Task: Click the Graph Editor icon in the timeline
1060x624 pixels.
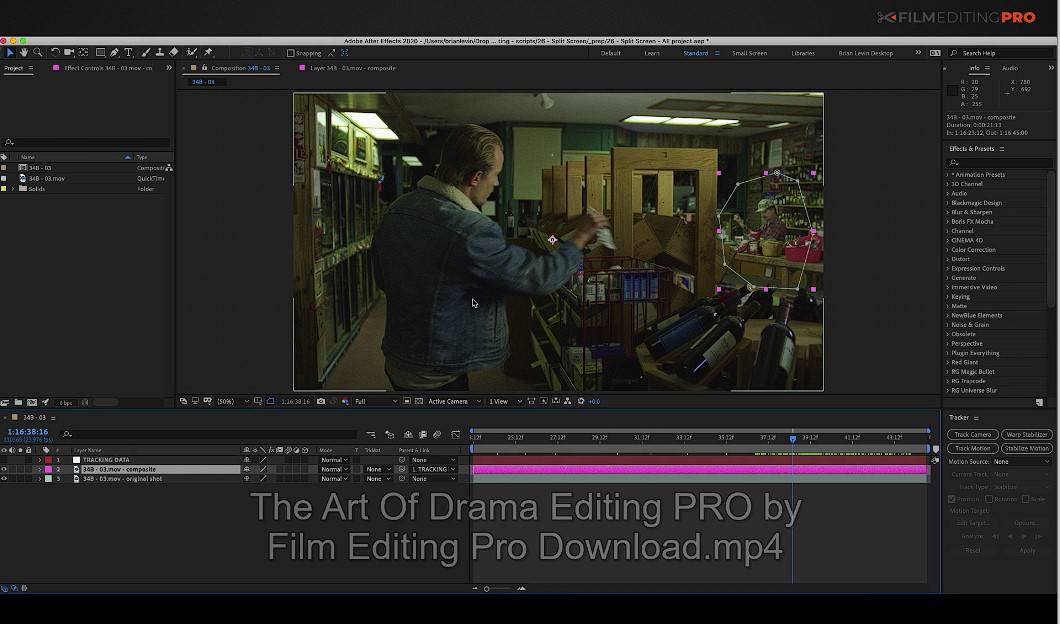Action: (455, 433)
